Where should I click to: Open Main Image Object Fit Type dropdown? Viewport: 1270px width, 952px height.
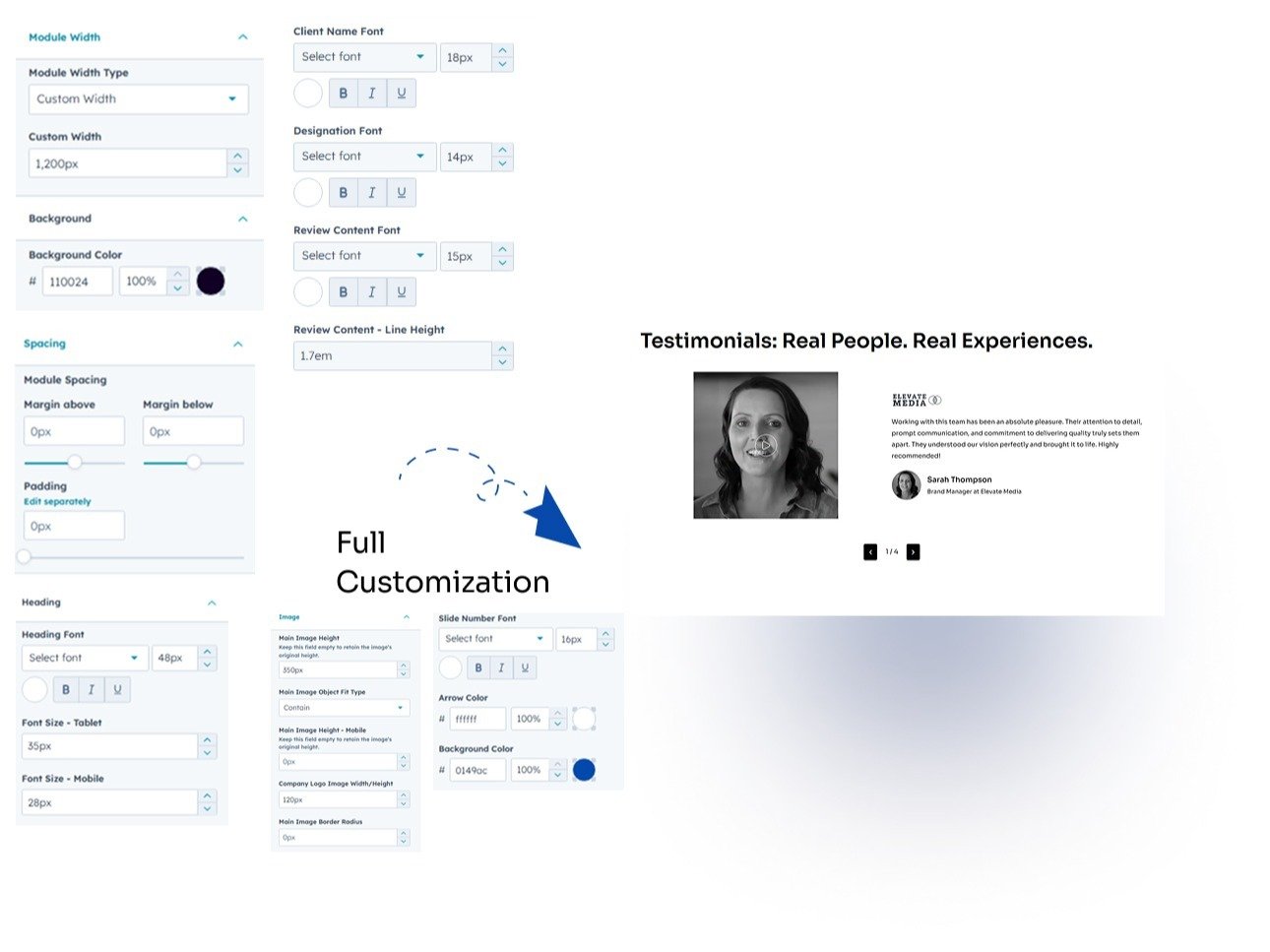coord(344,708)
